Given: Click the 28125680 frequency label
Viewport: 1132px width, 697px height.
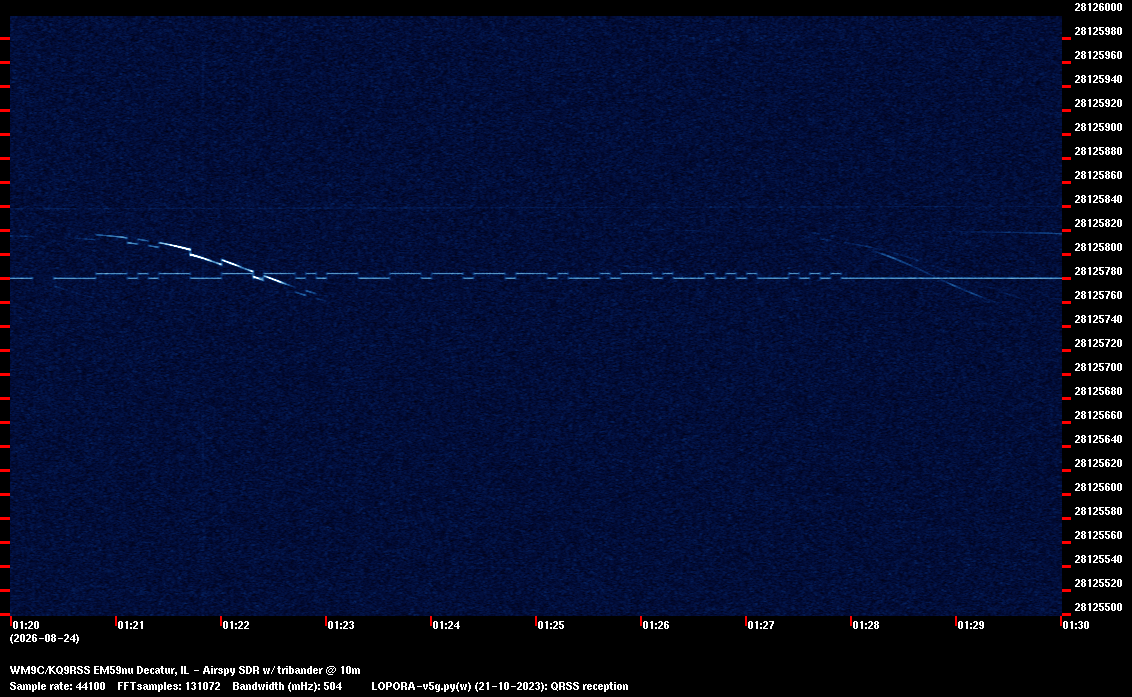Looking at the screenshot, I should tap(1098, 391).
